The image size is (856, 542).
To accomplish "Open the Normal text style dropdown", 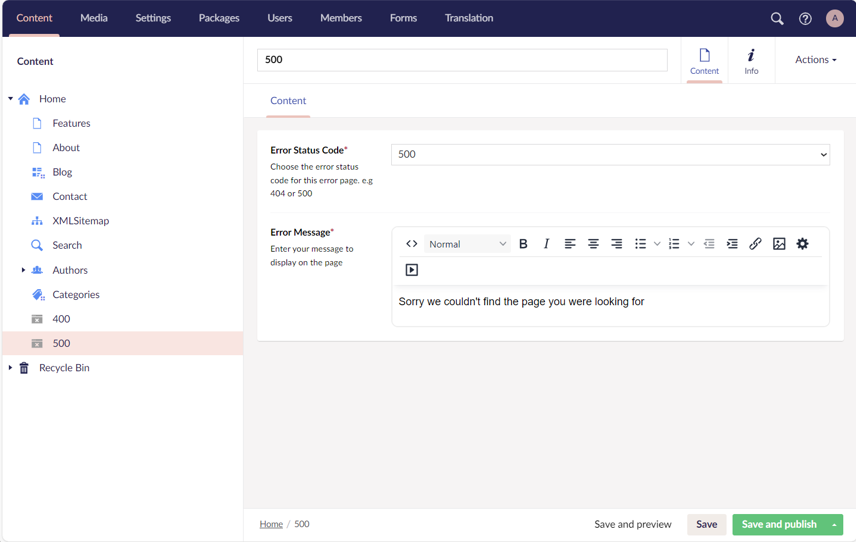I will (x=467, y=244).
